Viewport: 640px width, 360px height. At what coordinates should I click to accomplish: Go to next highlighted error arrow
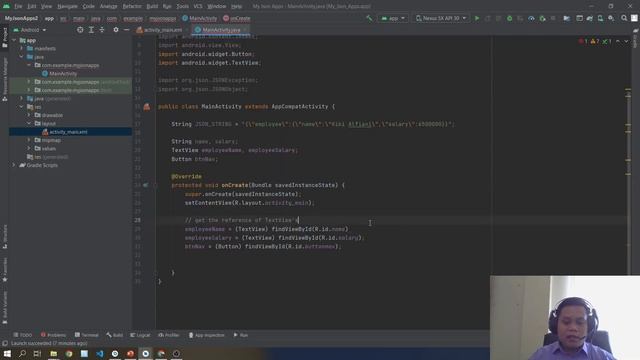626,41
